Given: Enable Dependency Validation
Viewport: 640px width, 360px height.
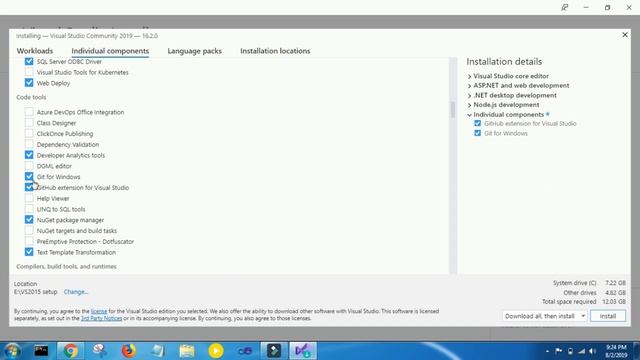Looking at the screenshot, I should 29,144.
